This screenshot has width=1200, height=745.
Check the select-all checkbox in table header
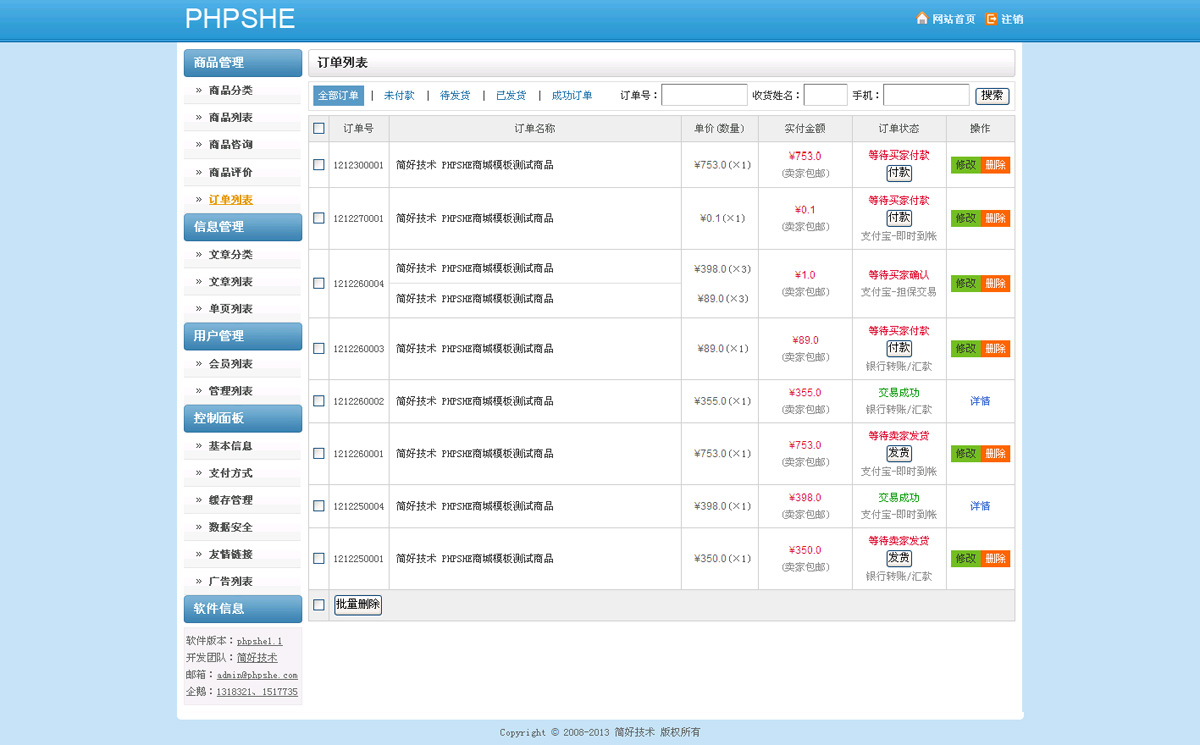point(318,128)
